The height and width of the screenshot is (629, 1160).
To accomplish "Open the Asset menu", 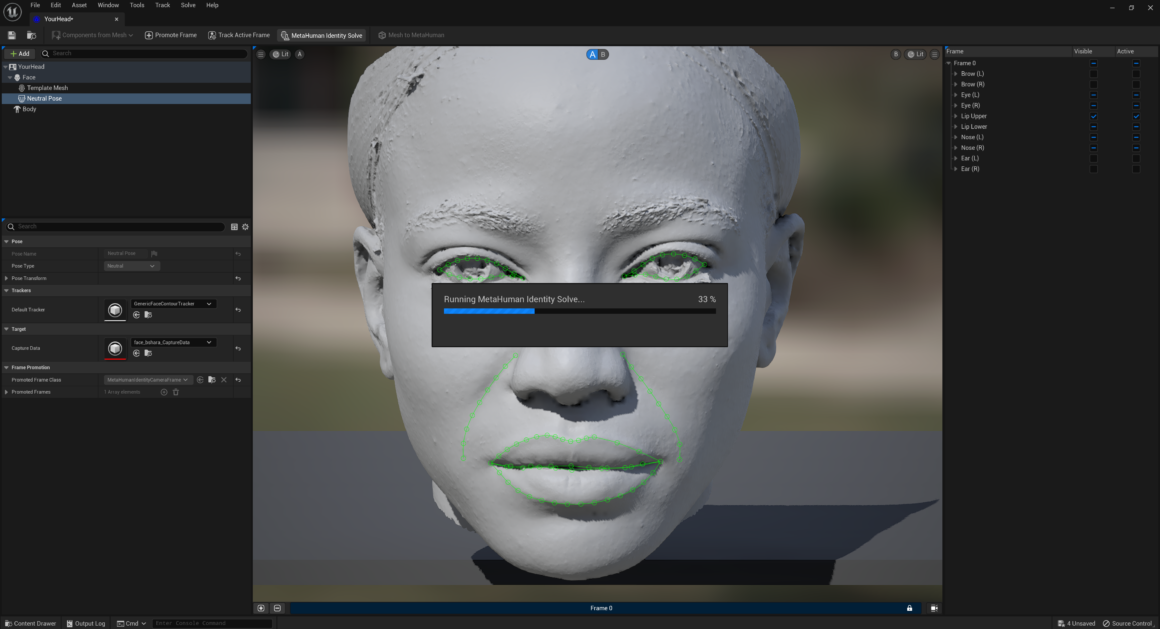I will 79,5.
